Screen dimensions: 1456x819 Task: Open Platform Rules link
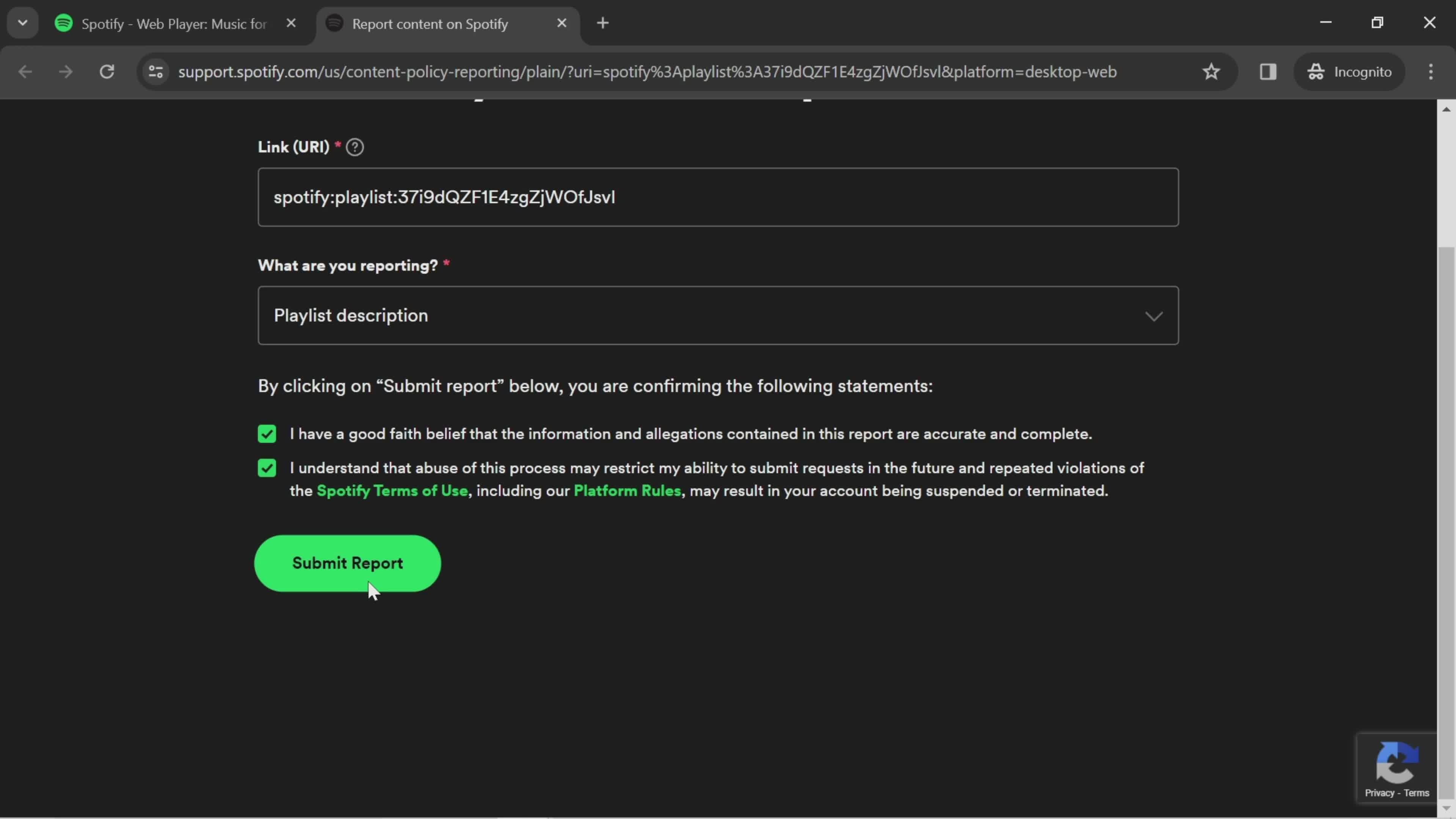pos(628,491)
